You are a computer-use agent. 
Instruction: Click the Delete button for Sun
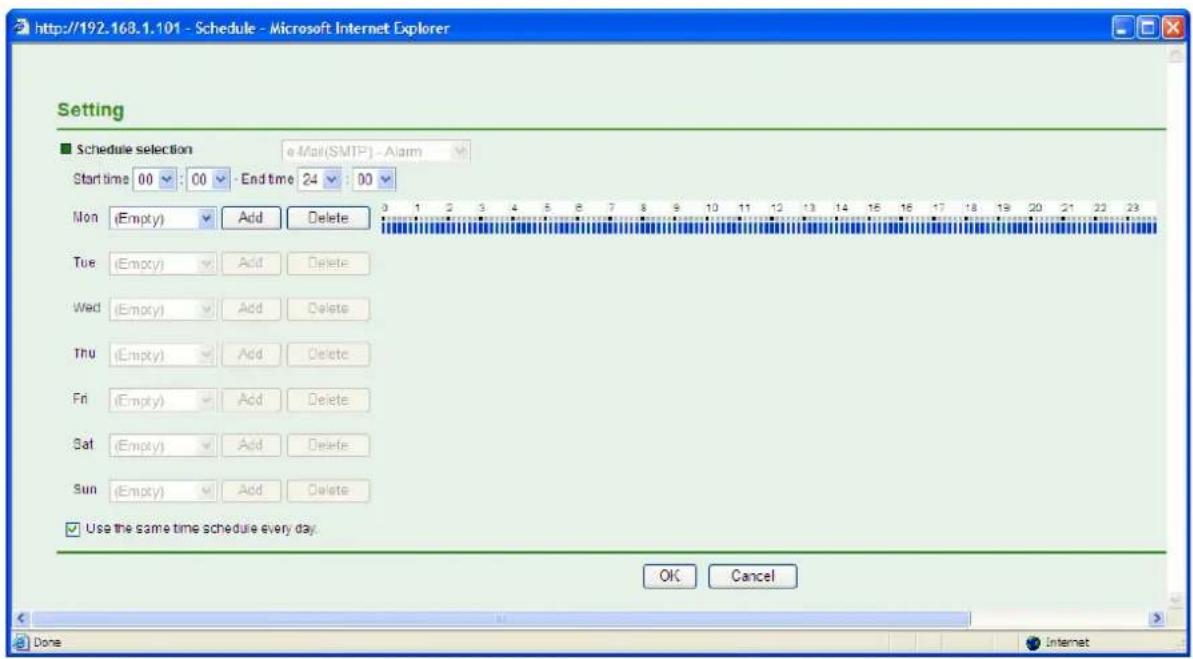[x=328, y=491]
